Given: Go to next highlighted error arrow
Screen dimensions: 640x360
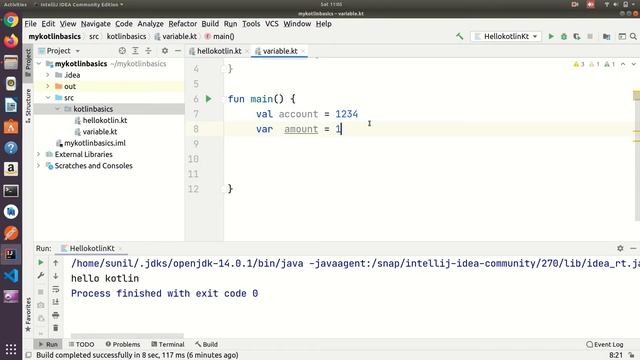Looking at the screenshot, I should [633, 64].
